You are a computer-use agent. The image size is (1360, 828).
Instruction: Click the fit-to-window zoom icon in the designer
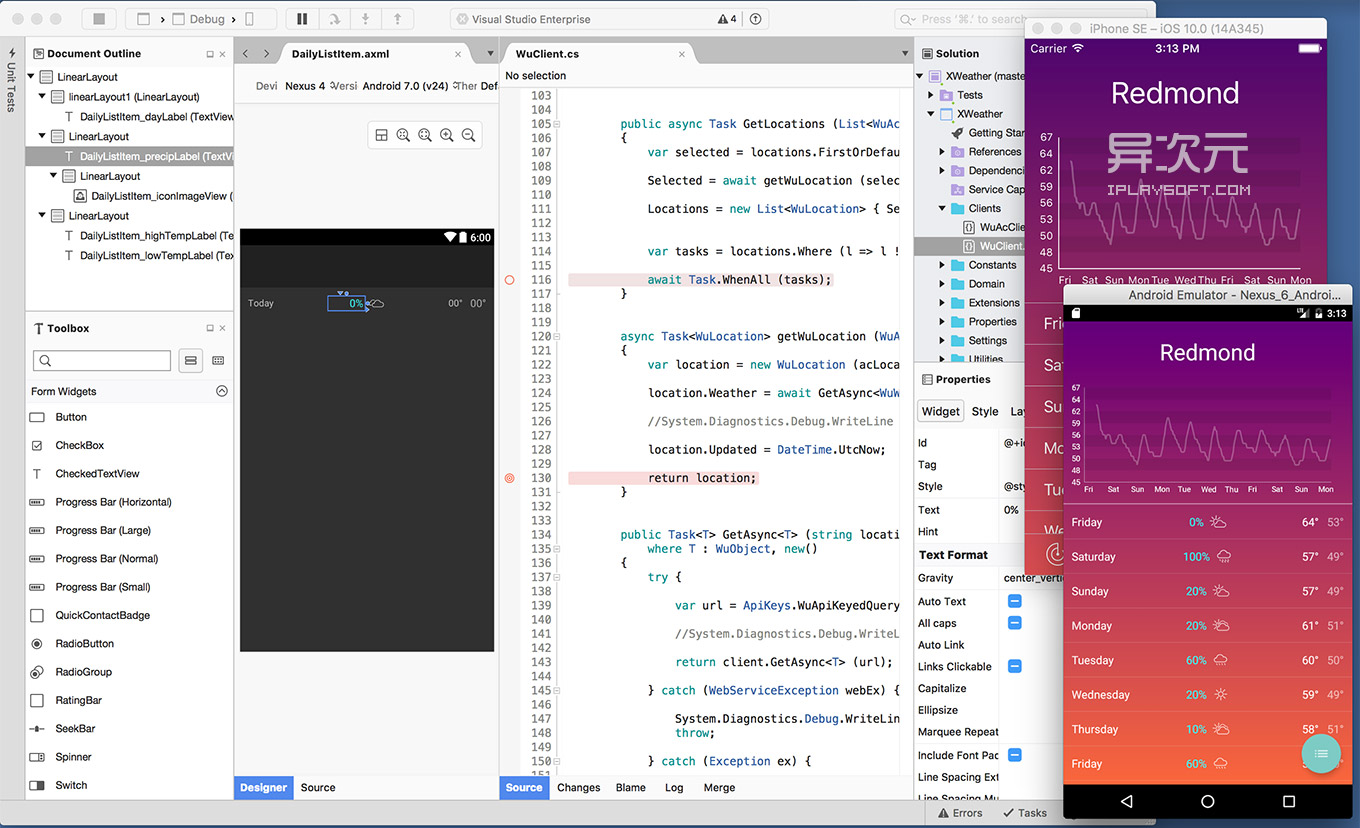point(403,135)
